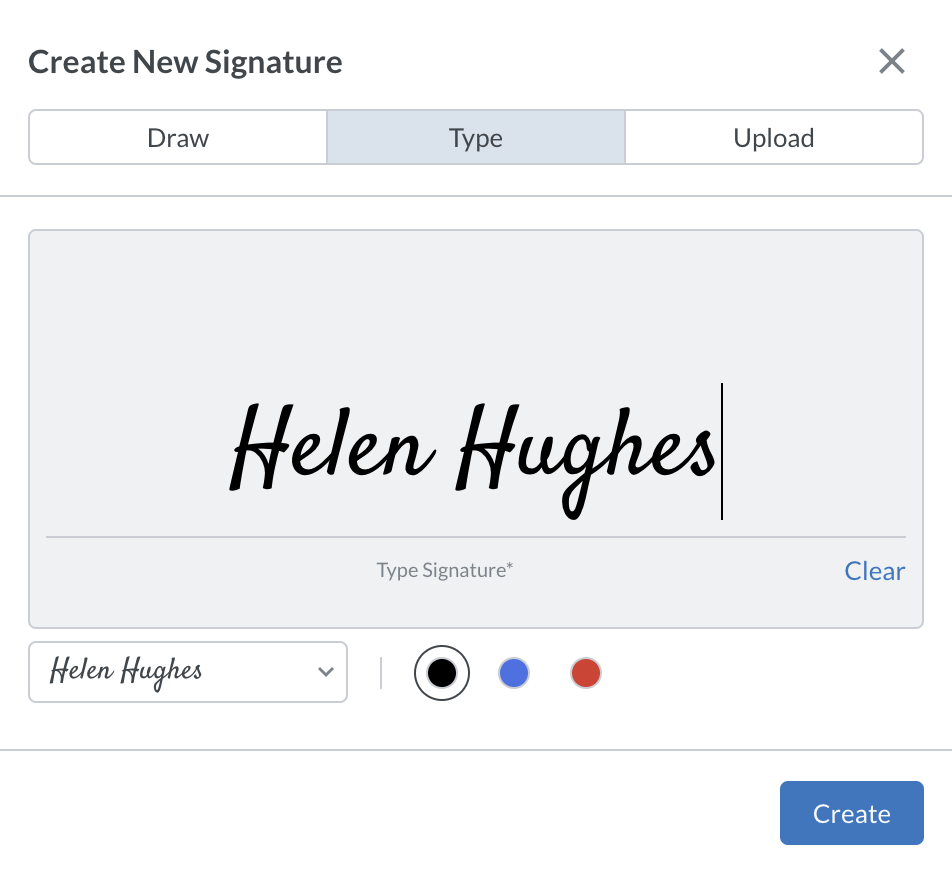The image size is (952, 874).
Task: Click the divider between font and colors
Action: (x=381, y=672)
